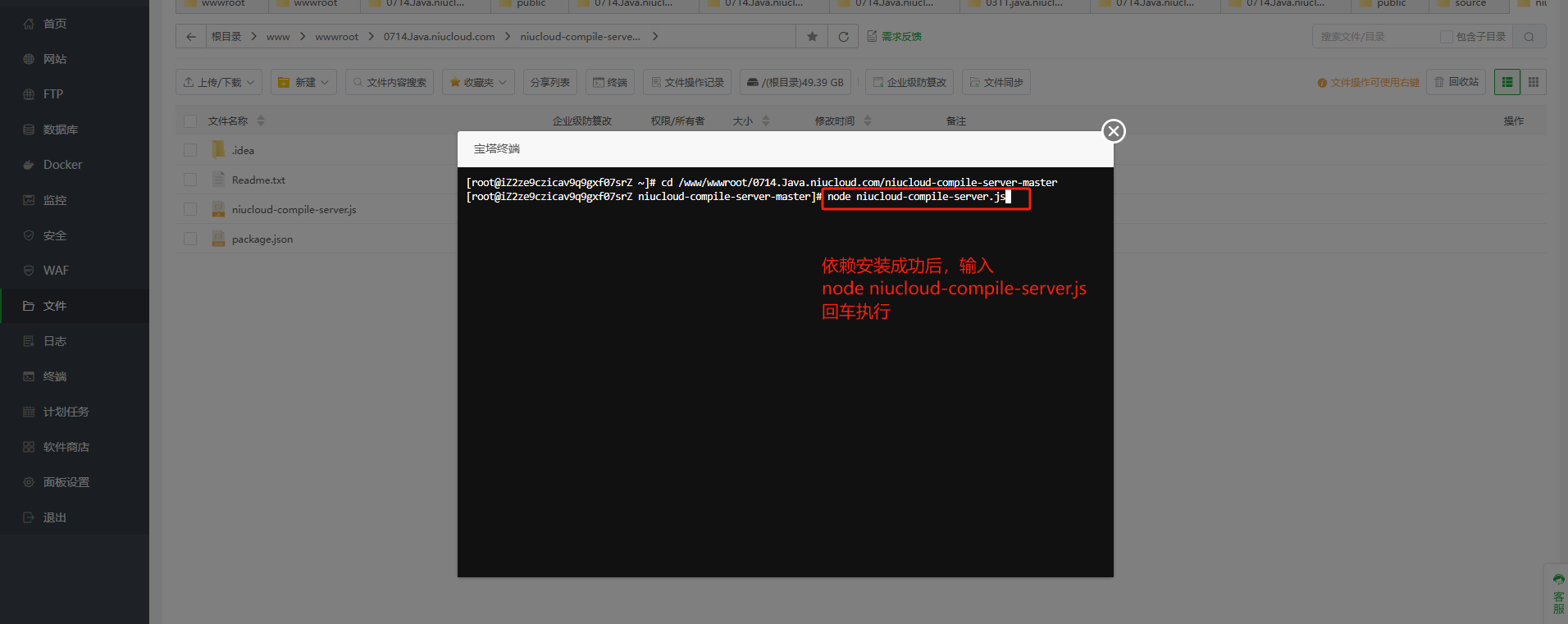Toggle the select-all files checkbox
This screenshot has width=1568, height=624.
click(190, 121)
